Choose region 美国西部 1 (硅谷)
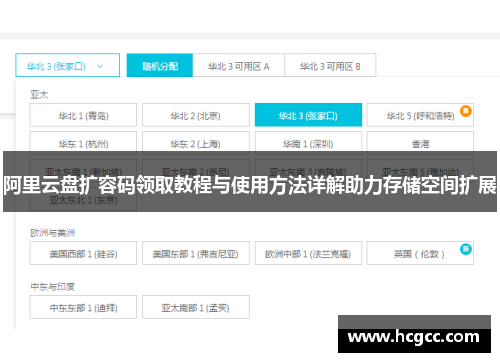 [x=83, y=253]
